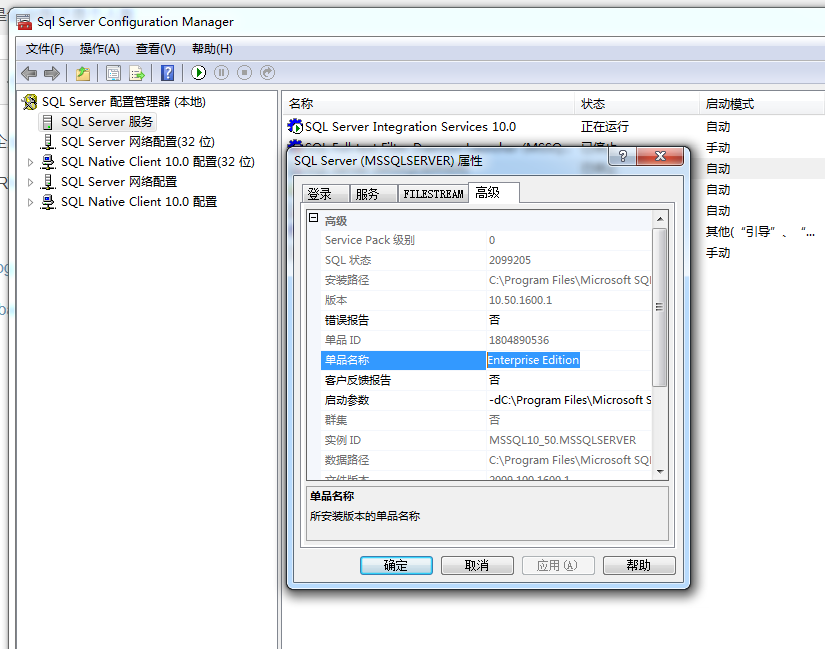Click the restart service icon
Screen dimensions: 825x649
point(266,73)
